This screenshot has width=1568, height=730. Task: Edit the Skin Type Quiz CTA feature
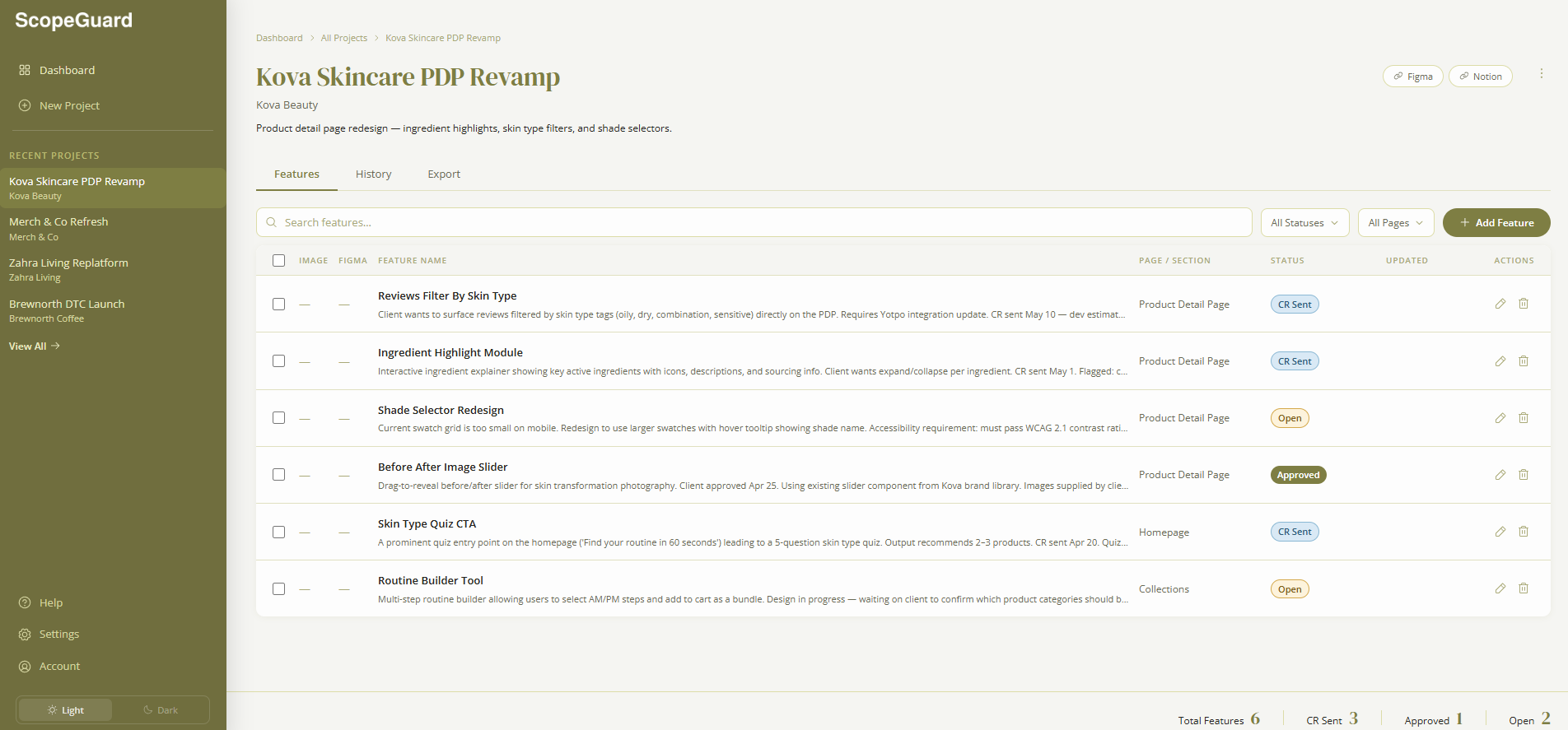(x=1500, y=532)
